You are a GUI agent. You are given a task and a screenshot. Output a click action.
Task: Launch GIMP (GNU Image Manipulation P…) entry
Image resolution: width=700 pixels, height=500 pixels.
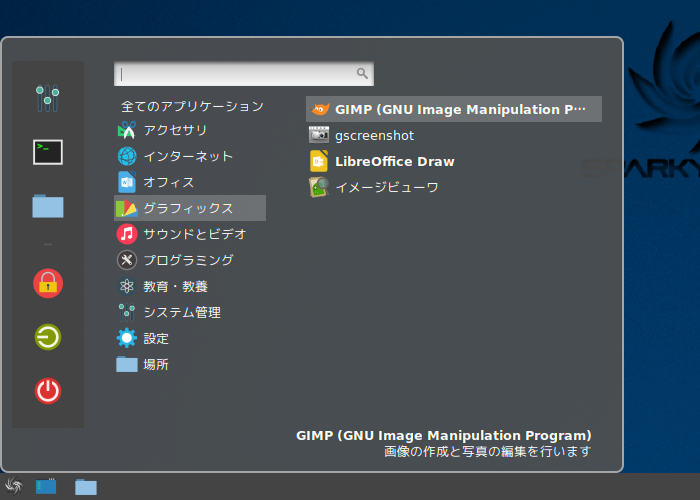click(454, 109)
